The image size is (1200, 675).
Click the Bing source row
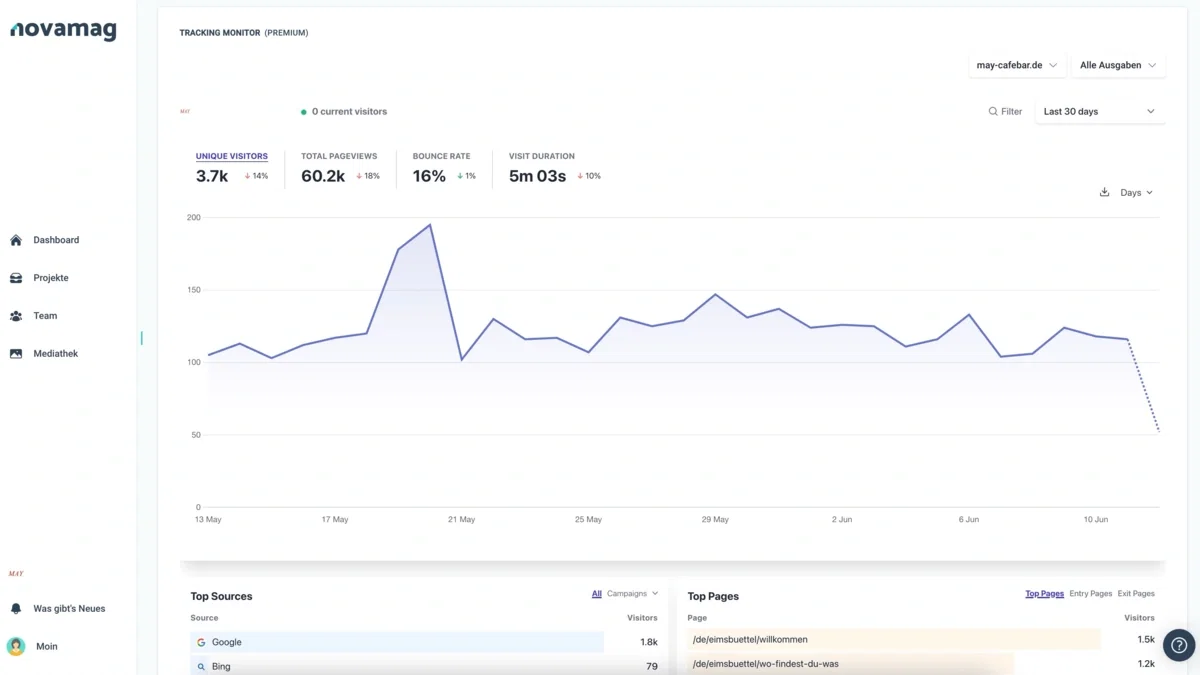click(x=424, y=666)
